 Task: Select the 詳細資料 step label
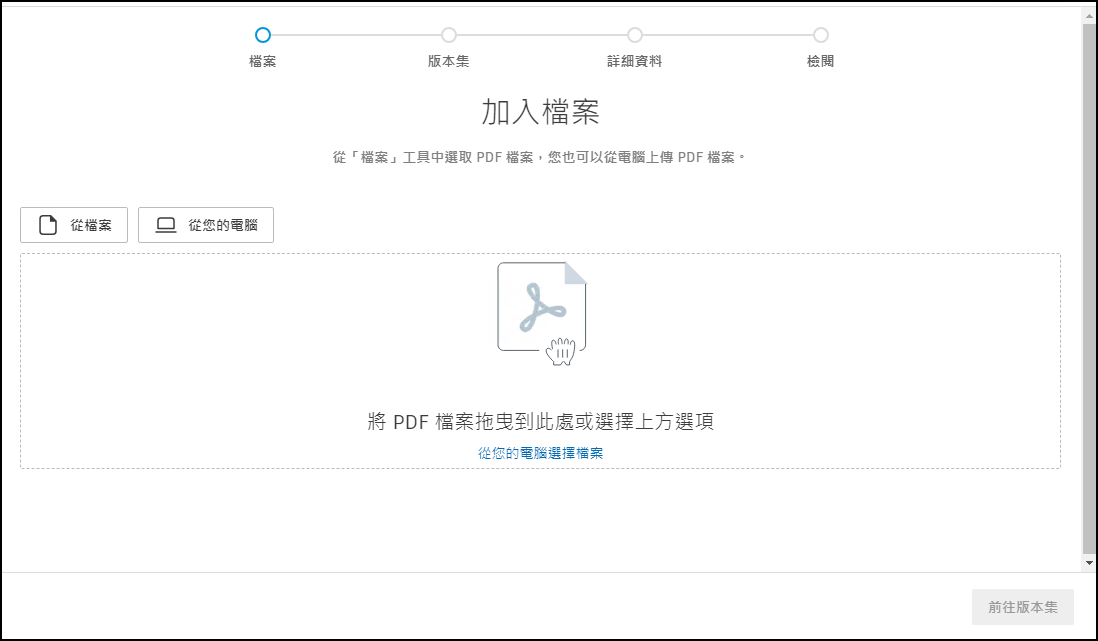635,60
